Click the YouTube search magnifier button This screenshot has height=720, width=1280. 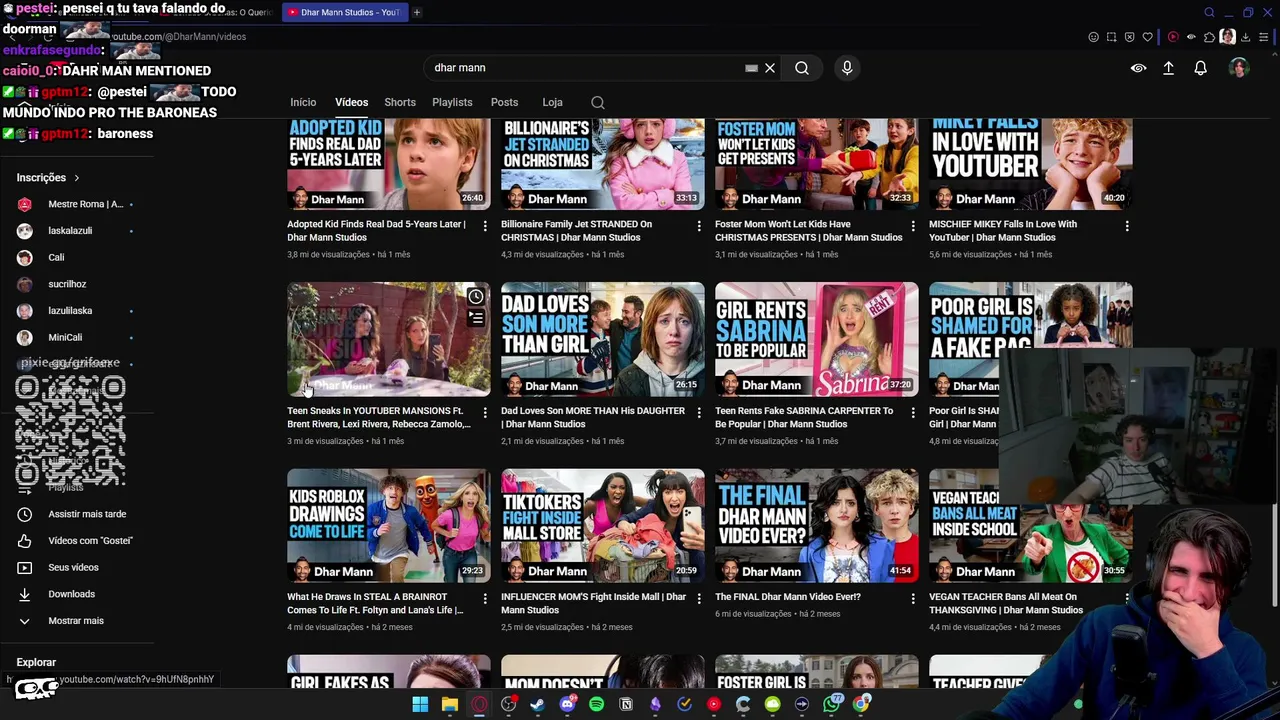point(801,68)
